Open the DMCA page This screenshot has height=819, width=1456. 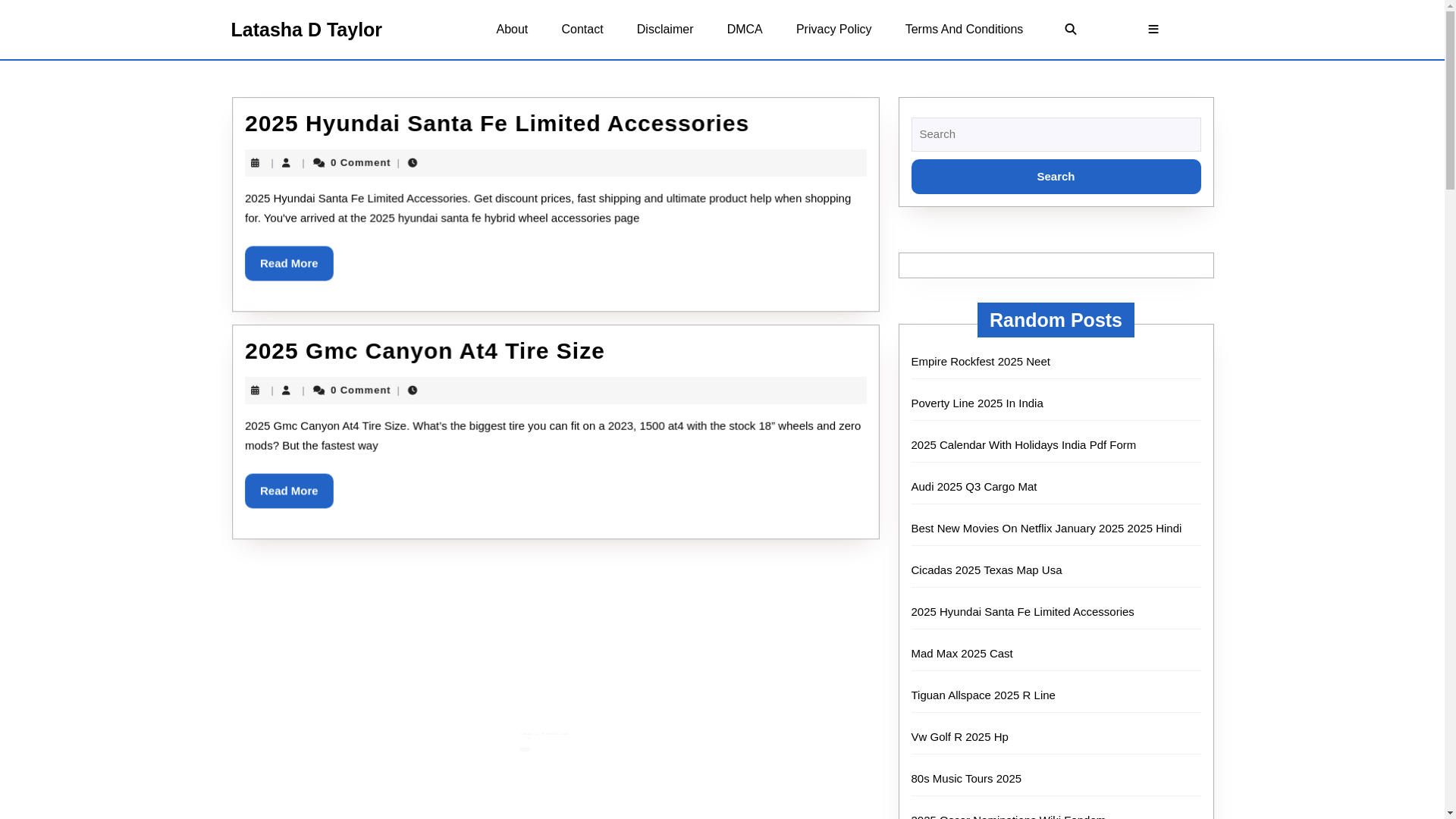click(745, 30)
